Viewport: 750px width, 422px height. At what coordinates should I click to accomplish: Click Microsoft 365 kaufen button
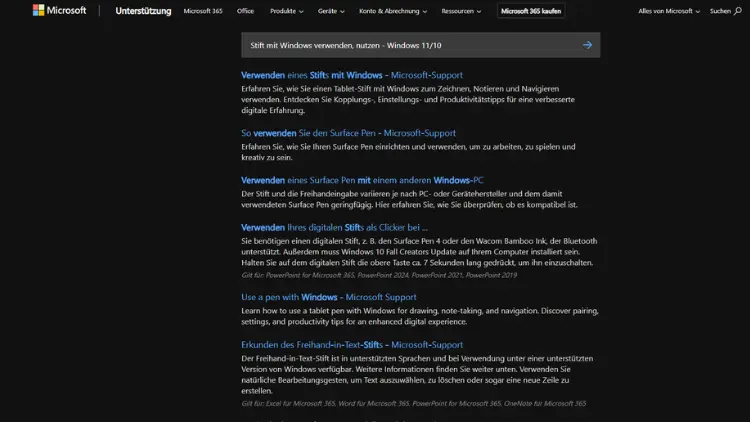(531, 11)
